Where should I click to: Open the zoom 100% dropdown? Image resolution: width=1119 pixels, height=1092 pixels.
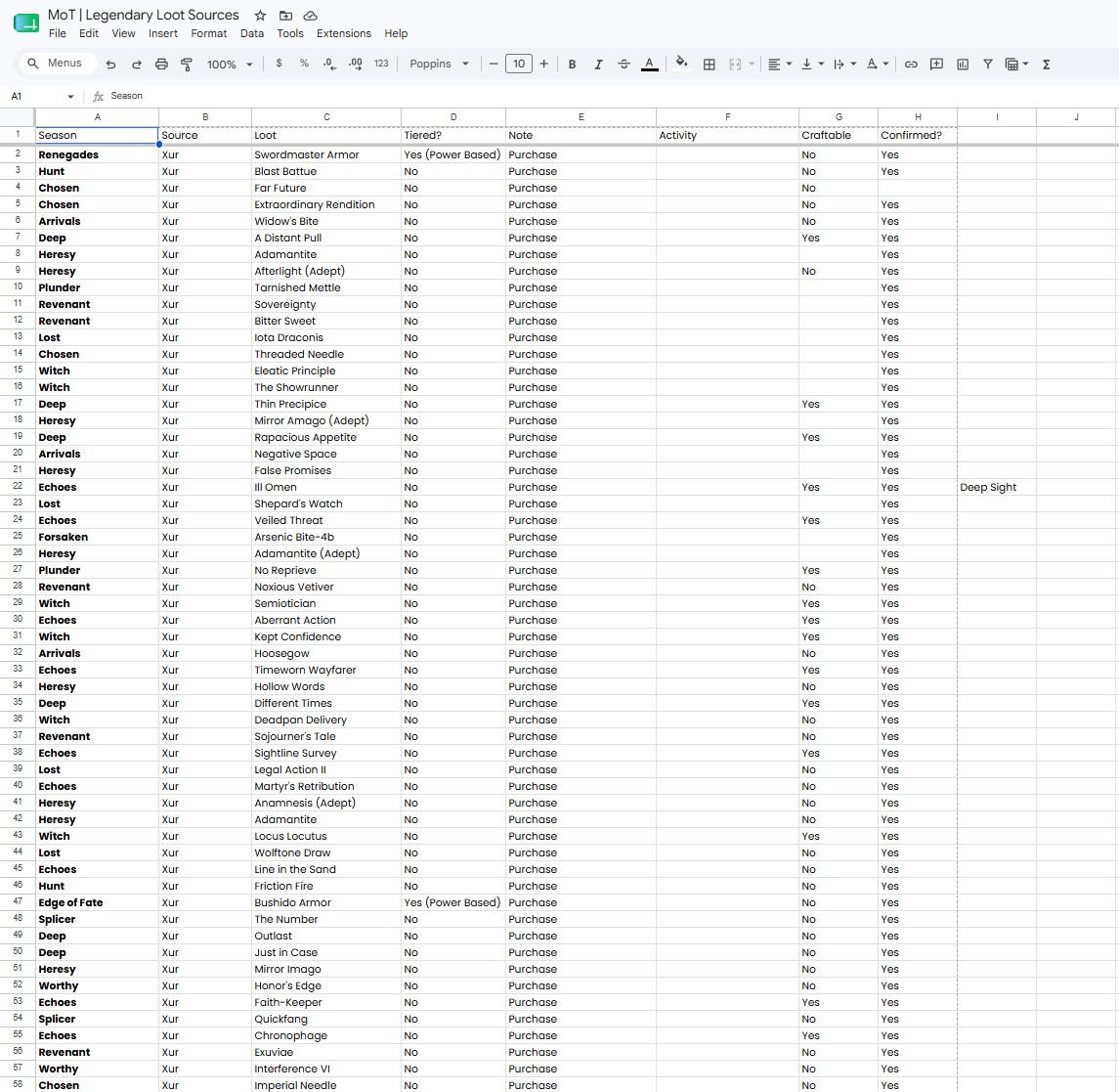[x=230, y=65]
